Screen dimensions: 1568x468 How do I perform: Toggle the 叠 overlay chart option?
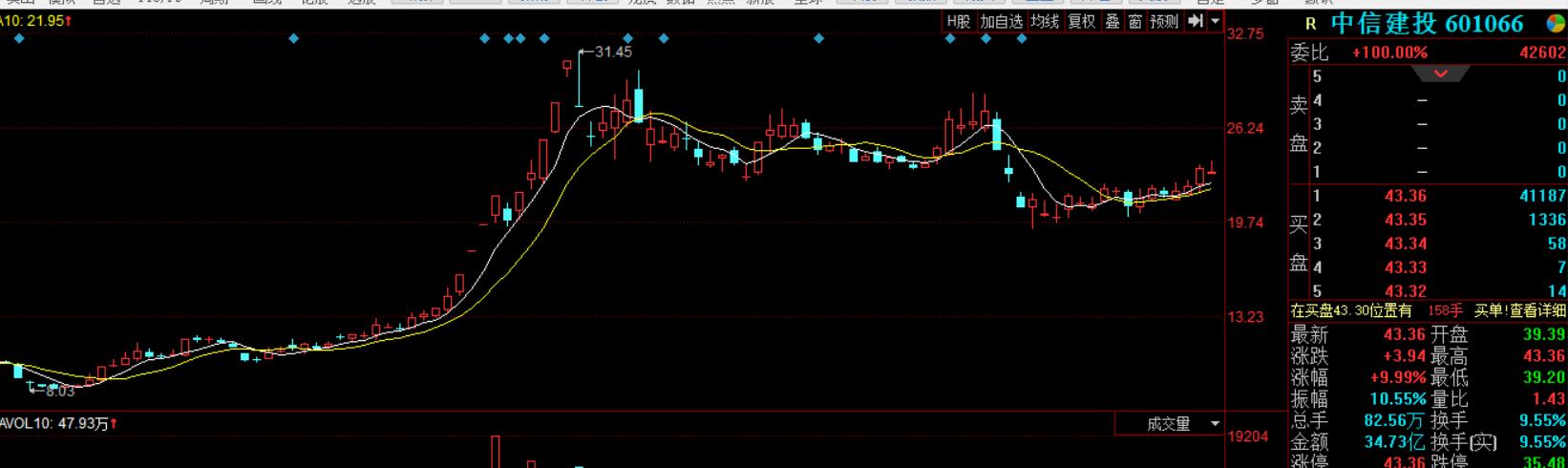click(1112, 21)
